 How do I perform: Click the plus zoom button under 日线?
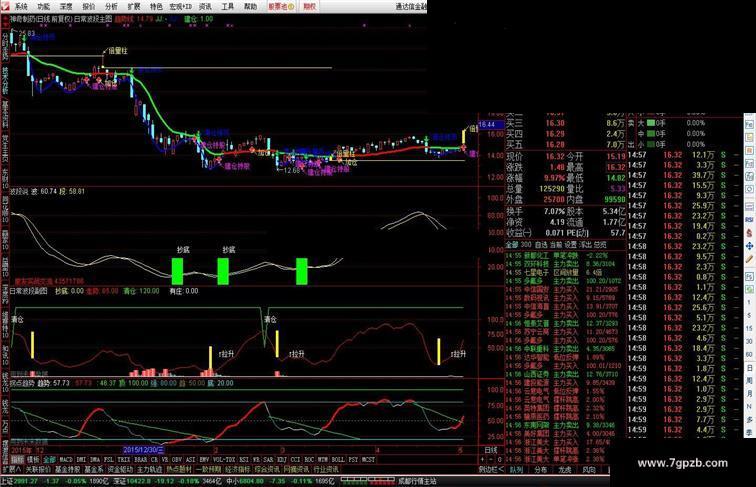pos(483,460)
